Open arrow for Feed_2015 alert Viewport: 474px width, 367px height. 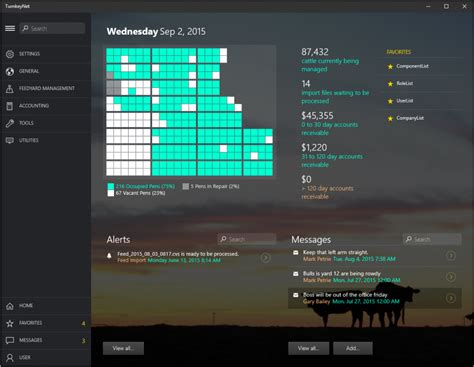[266, 258]
